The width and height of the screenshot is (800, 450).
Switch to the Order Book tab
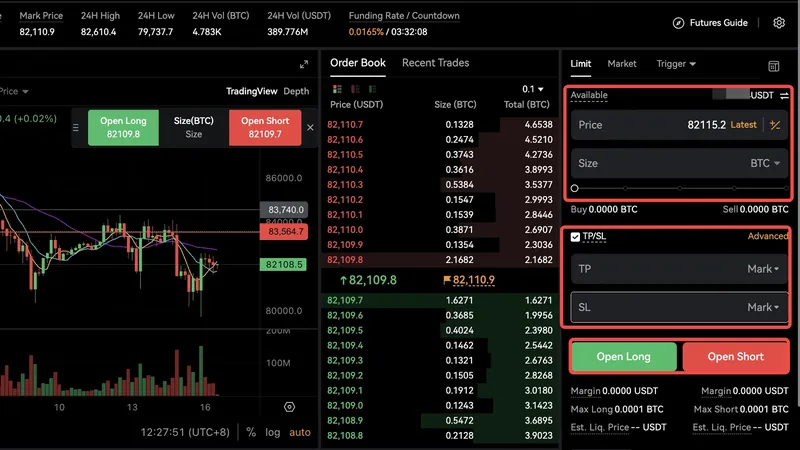(358, 63)
